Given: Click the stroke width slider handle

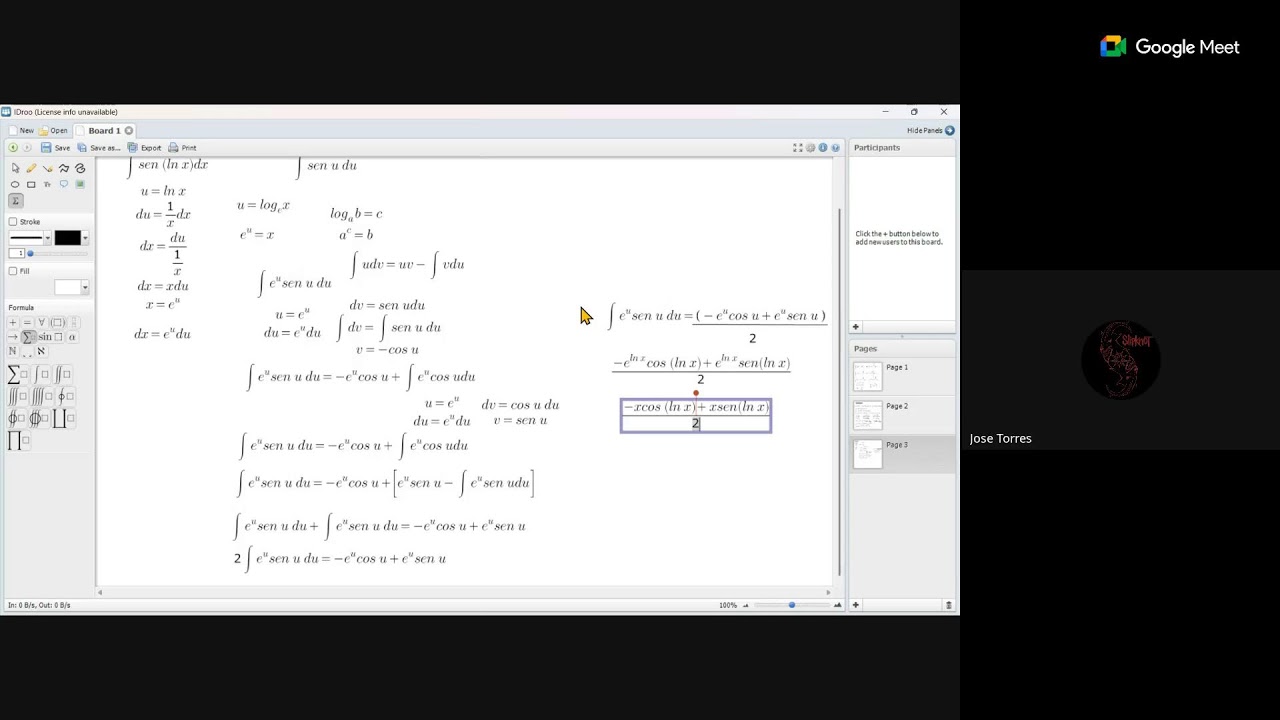Looking at the screenshot, I should (30, 254).
